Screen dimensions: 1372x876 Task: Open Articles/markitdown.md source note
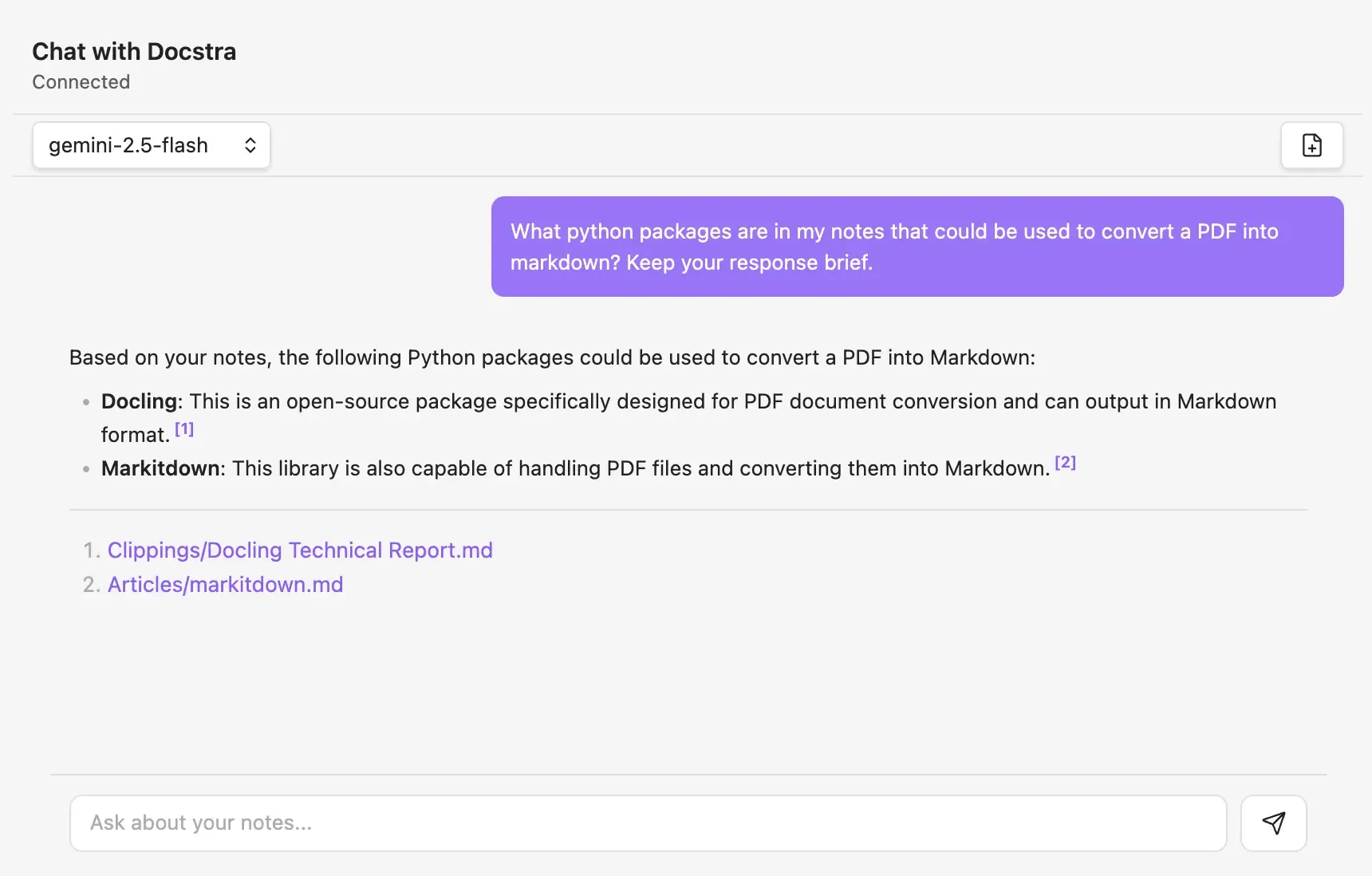tap(225, 584)
